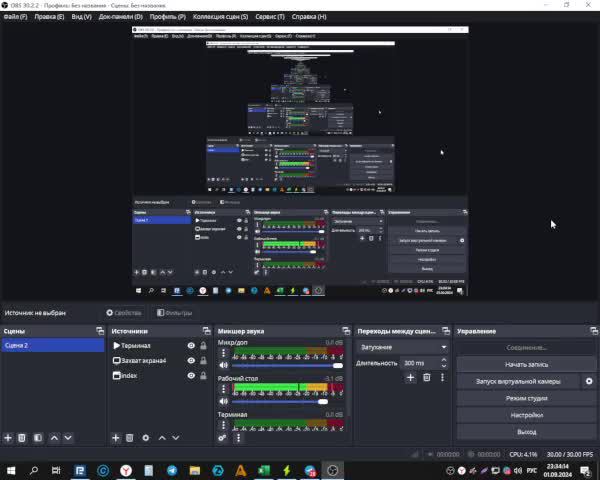Undock the Переходы между сценами panel

tap(446, 331)
